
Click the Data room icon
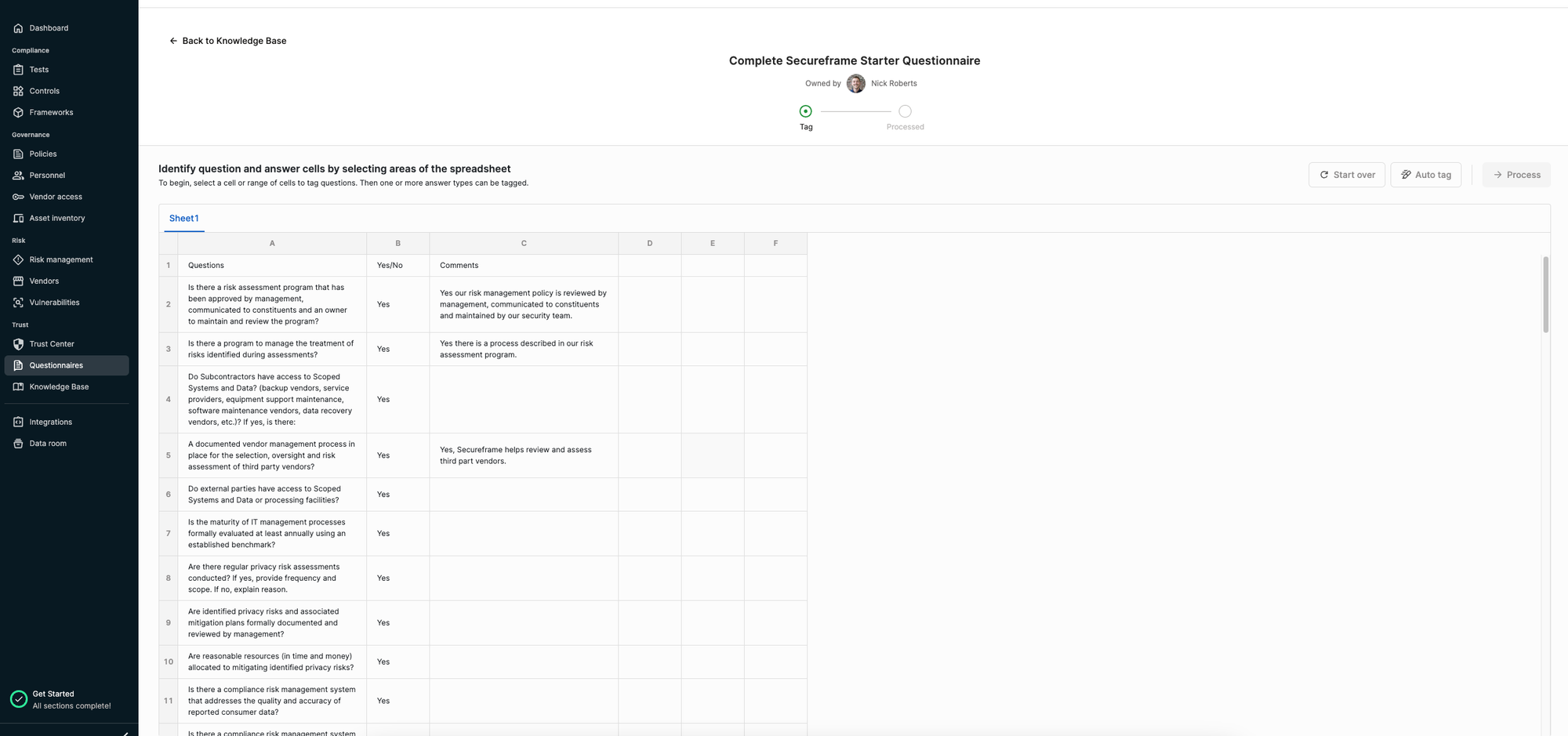tap(18, 444)
